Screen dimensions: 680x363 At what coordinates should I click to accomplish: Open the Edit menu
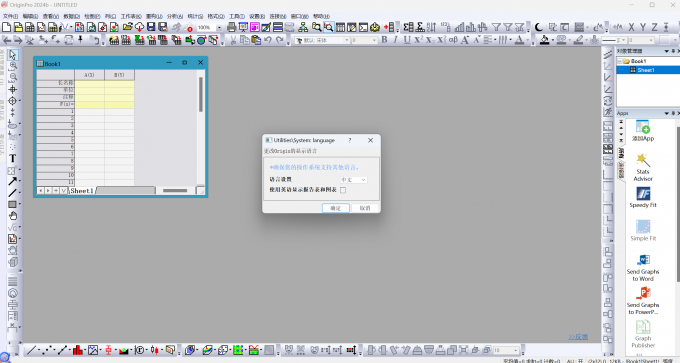click(x=30, y=16)
